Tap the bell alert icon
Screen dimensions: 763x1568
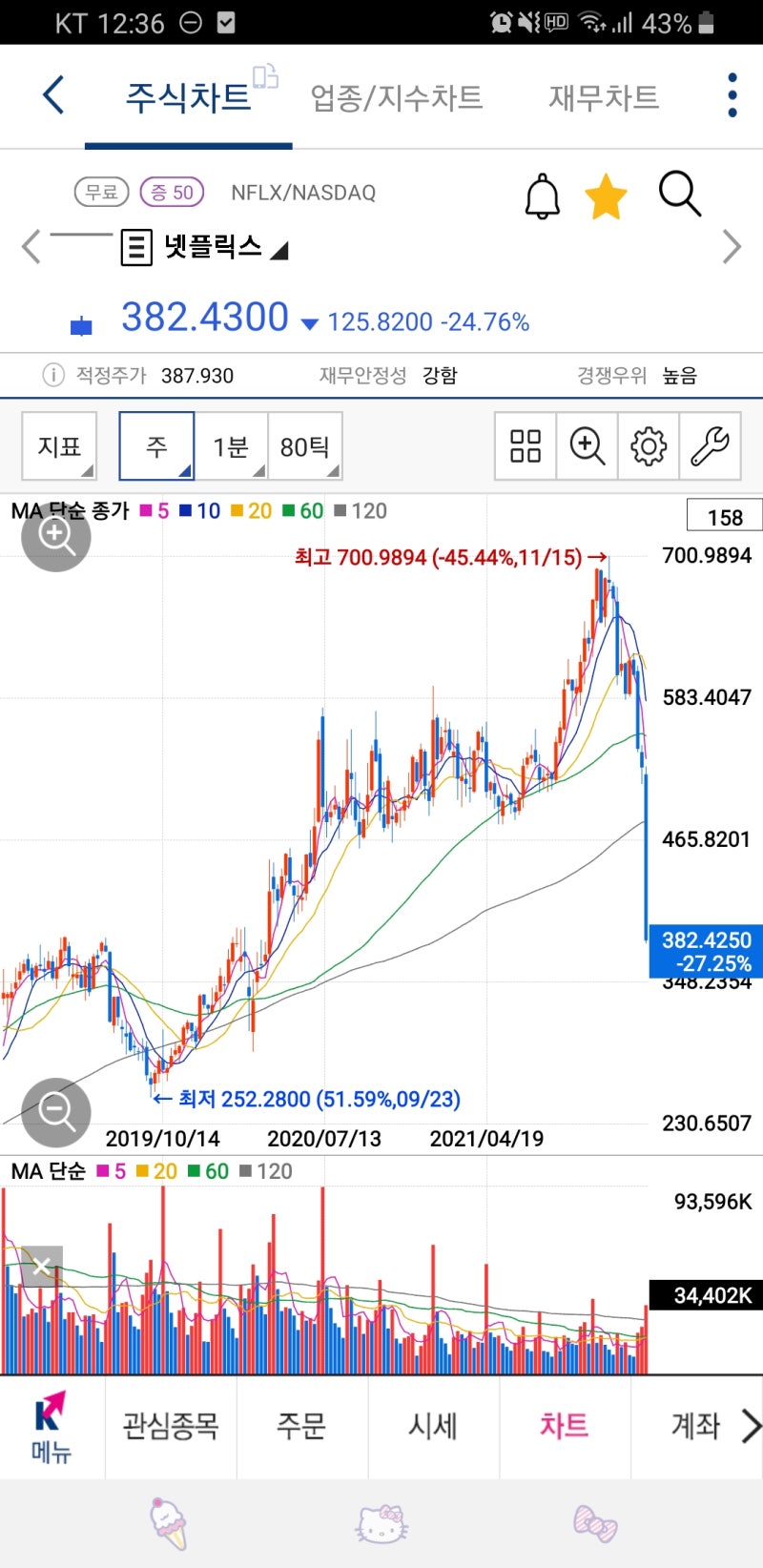click(542, 196)
